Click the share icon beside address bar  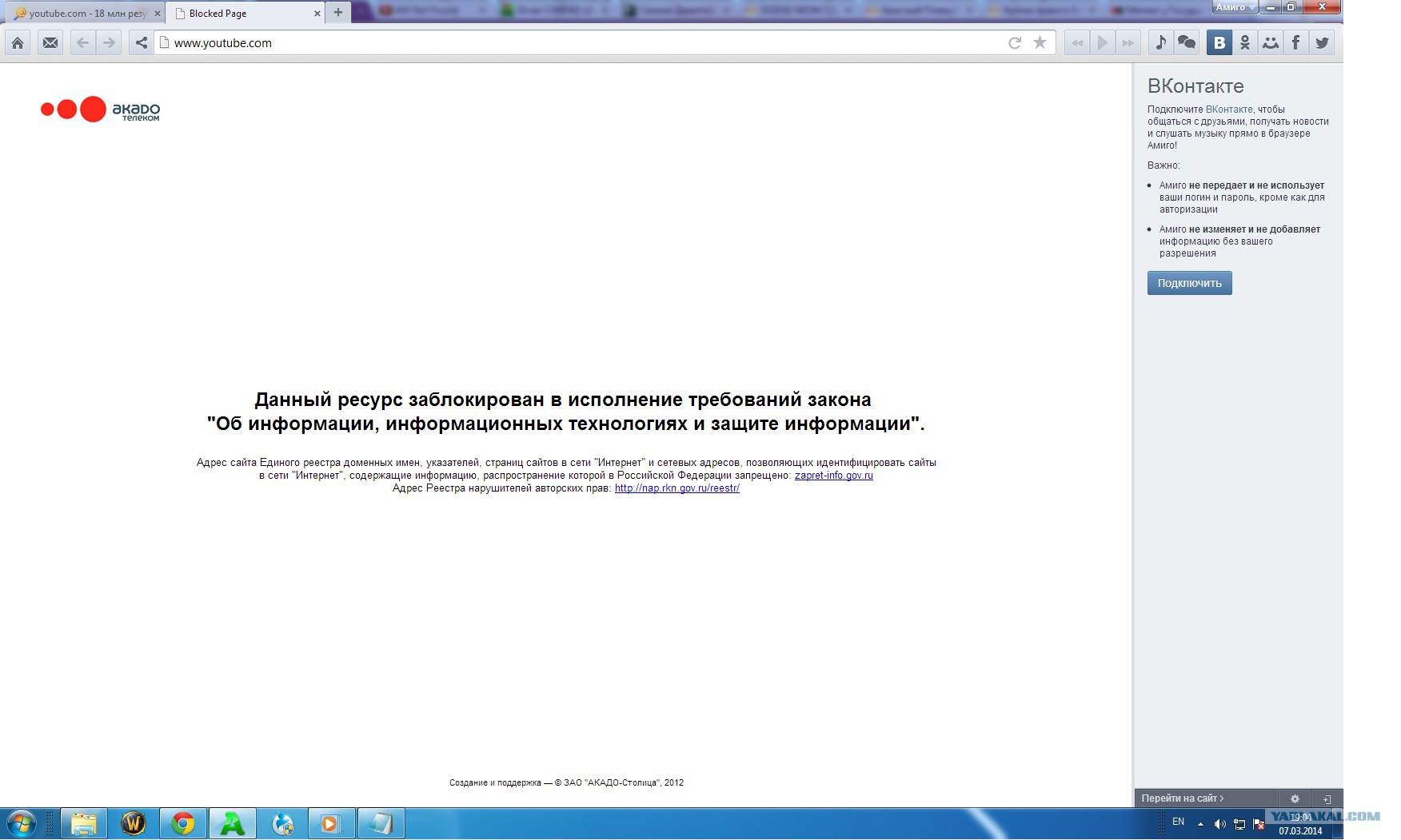[x=142, y=43]
